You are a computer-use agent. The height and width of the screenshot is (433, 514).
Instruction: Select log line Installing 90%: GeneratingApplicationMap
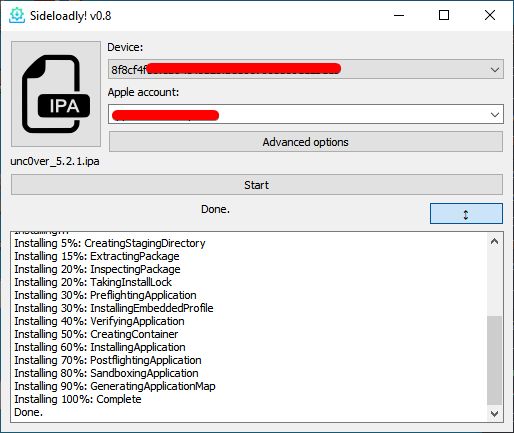click(115, 386)
